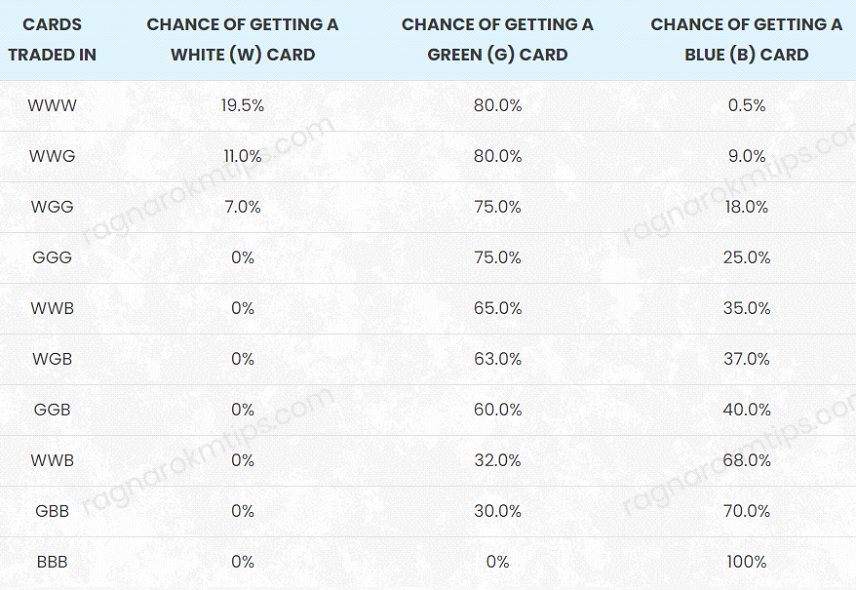Image resolution: width=856 pixels, height=590 pixels.
Task: Select the 25.0% blue chance cell
Action: coord(746,258)
